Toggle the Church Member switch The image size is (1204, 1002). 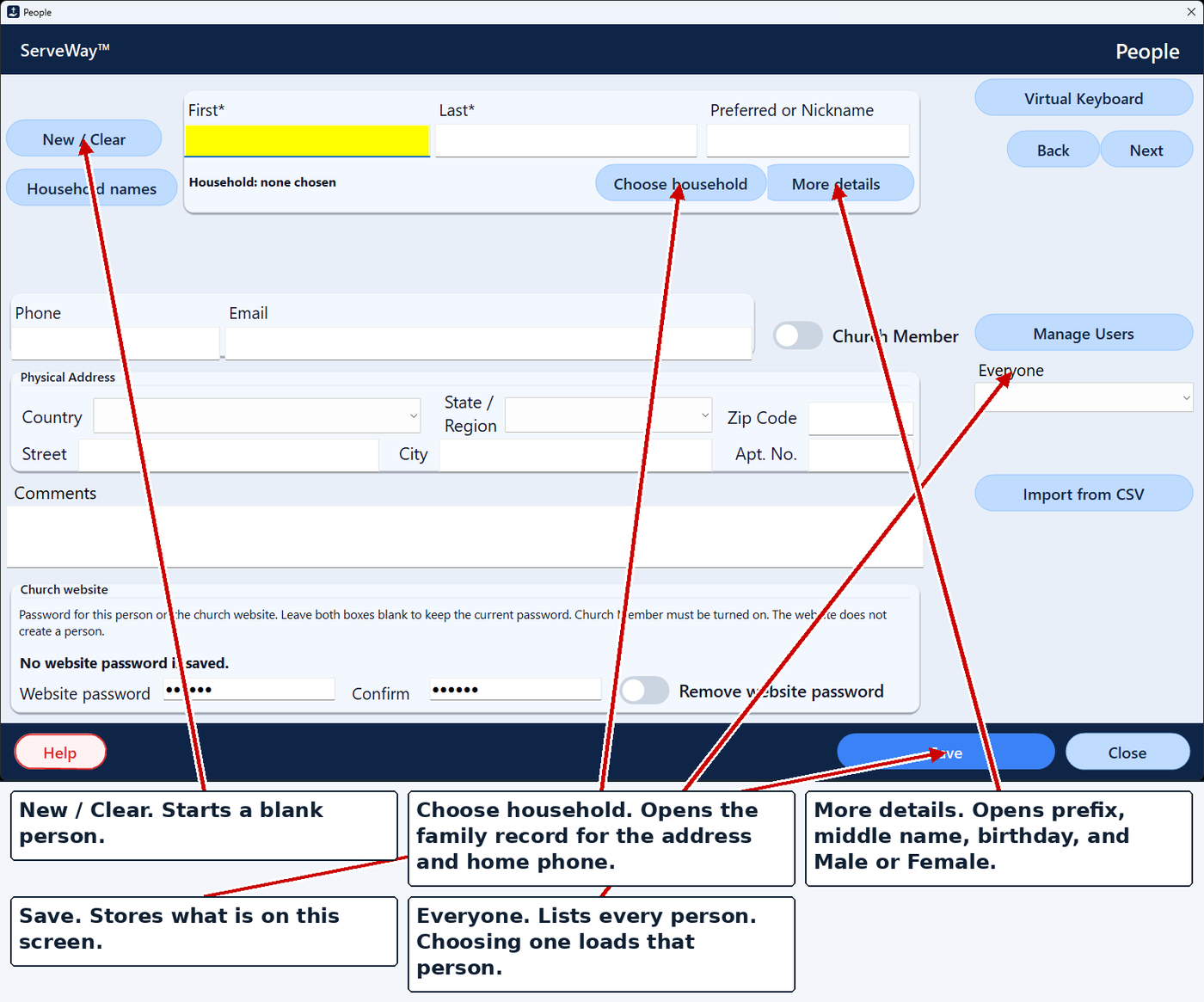[x=798, y=335]
